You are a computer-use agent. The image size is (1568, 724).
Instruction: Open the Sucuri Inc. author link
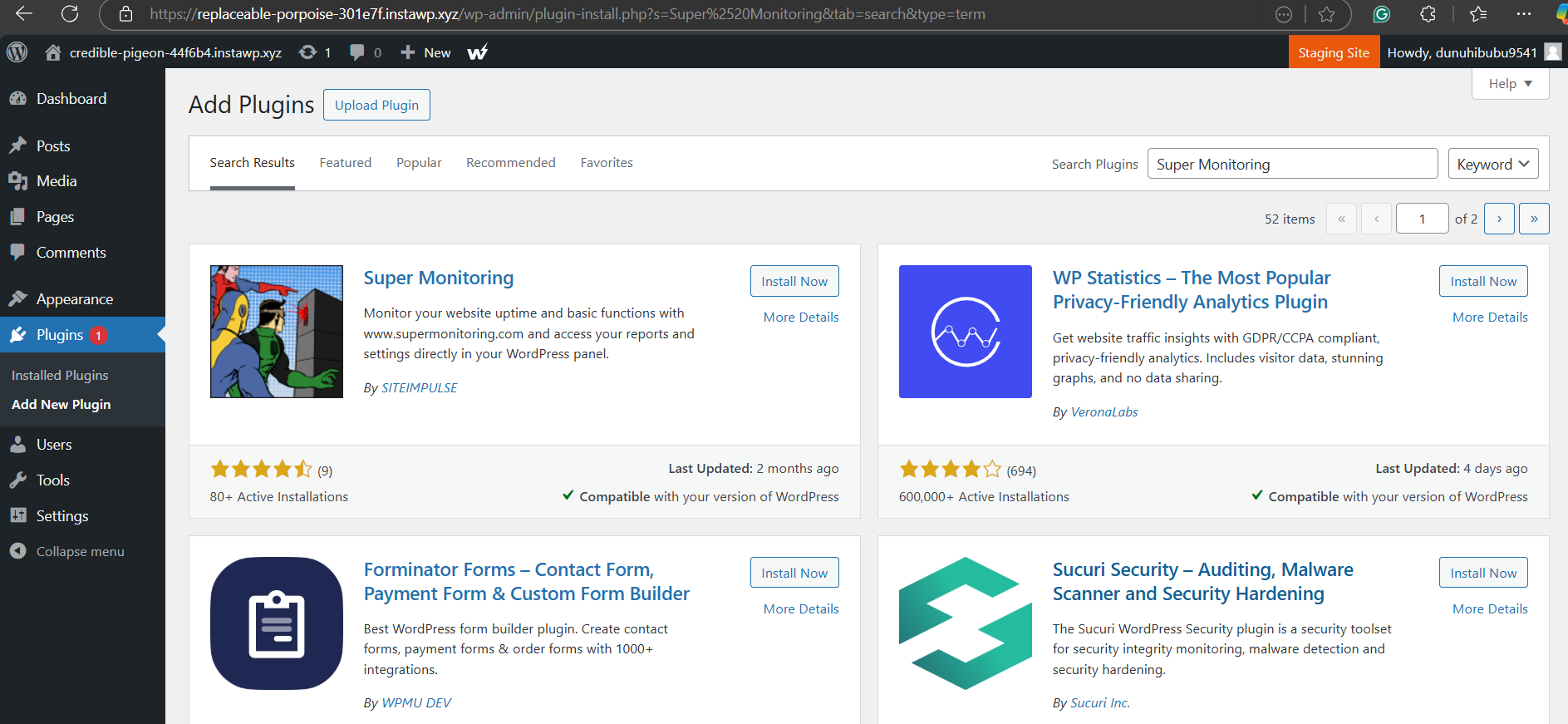pyautogui.click(x=1100, y=703)
